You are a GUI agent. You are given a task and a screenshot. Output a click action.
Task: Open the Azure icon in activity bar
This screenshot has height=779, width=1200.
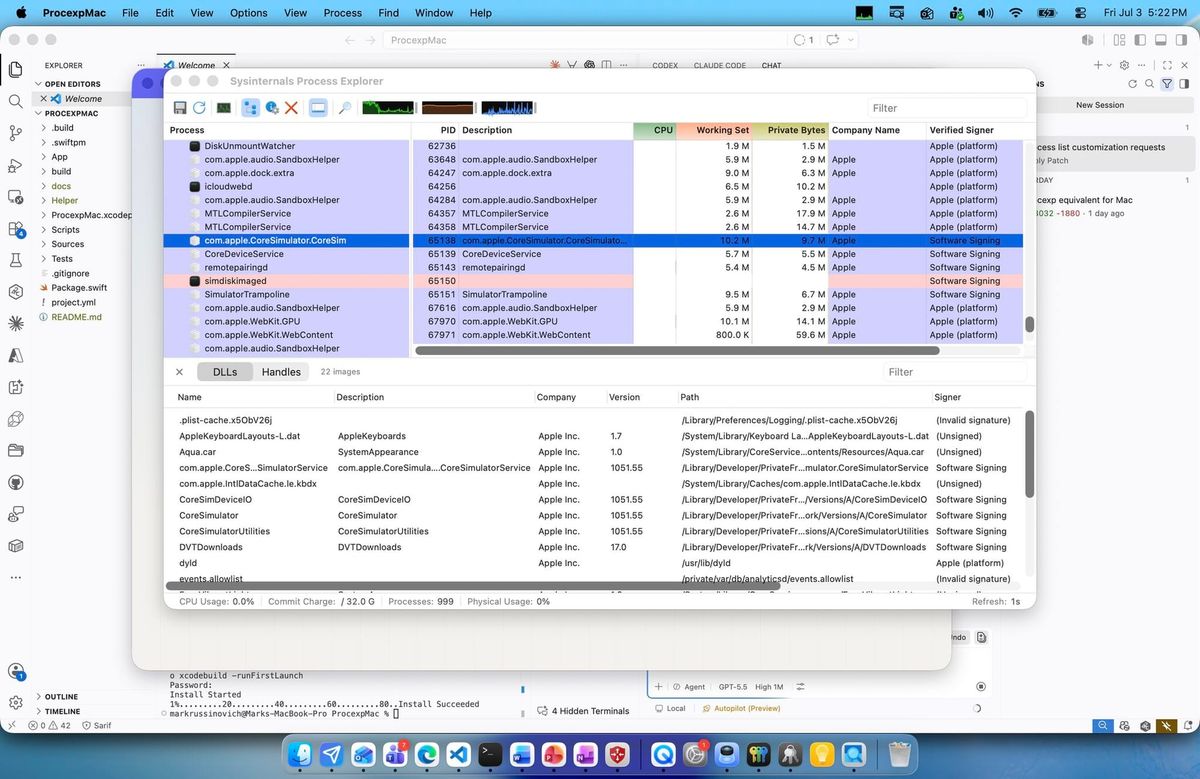[x=15, y=355]
